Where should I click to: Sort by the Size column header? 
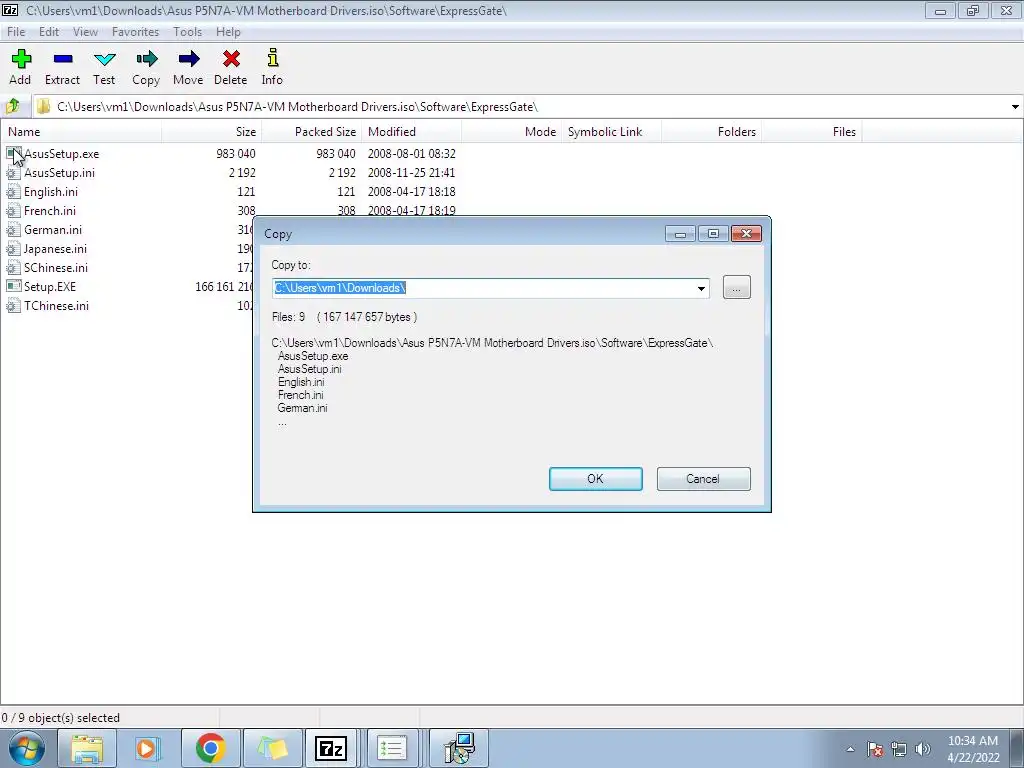tap(212, 132)
